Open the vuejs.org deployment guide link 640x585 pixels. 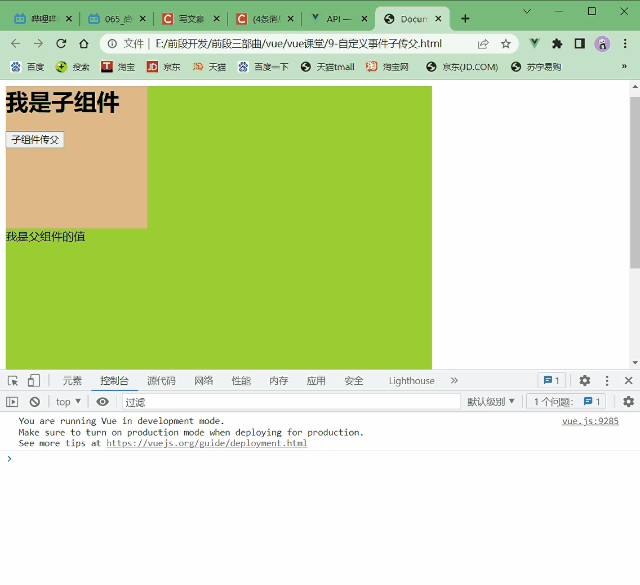[x=206, y=443]
